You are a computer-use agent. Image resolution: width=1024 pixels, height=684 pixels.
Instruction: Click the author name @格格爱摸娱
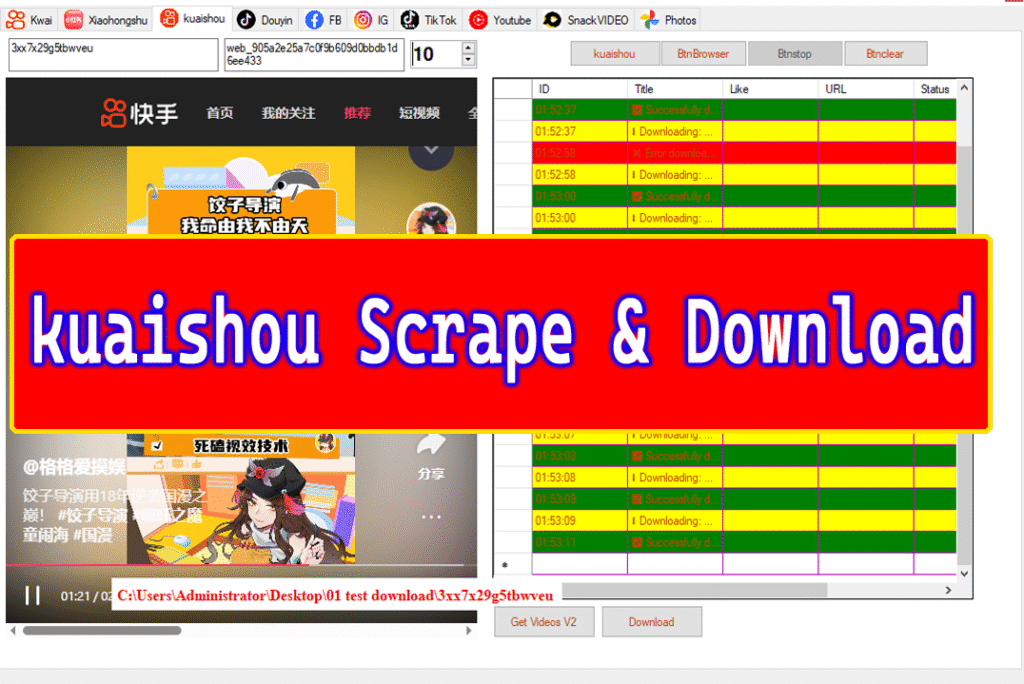pyautogui.click(x=74, y=467)
